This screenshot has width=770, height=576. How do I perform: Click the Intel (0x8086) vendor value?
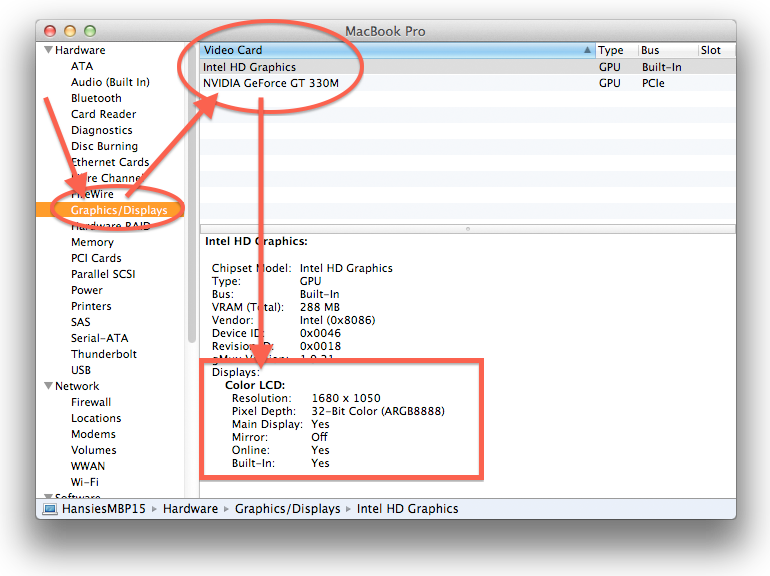coord(337,320)
